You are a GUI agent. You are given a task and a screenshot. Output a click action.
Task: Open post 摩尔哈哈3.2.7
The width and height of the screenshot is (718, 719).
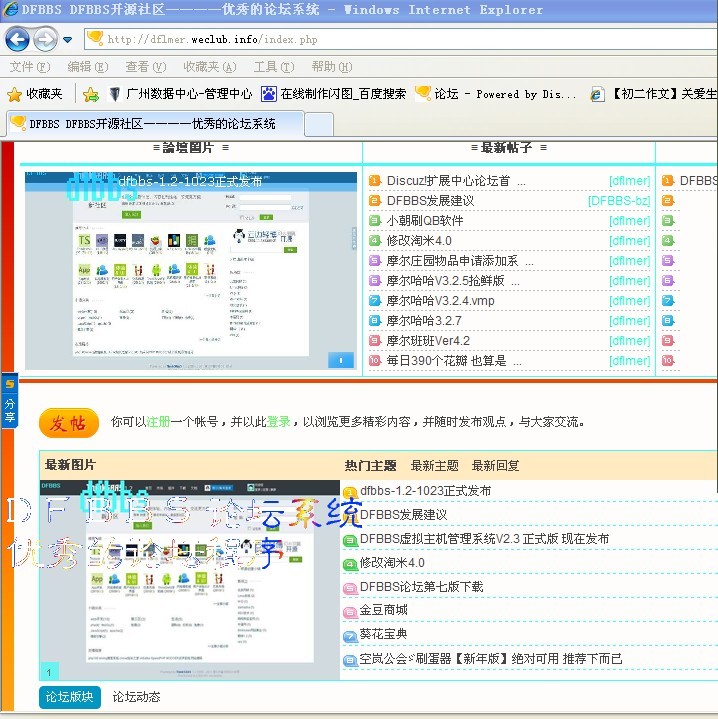tap(424, 321)
